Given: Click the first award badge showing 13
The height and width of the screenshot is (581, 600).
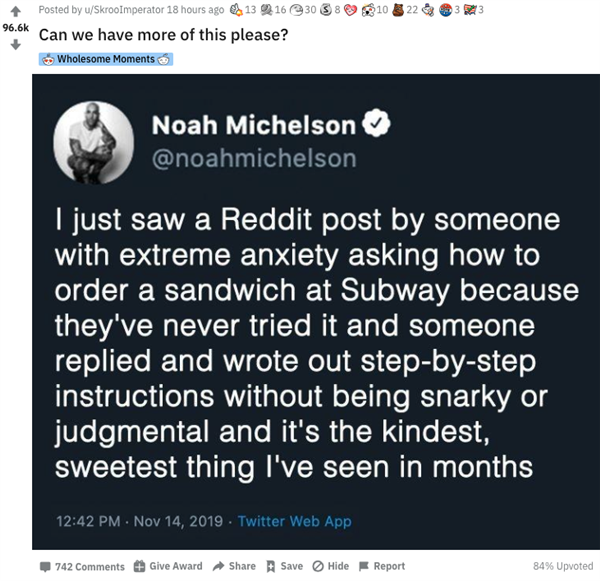Looking at the screenshot, I should [236, 10].
